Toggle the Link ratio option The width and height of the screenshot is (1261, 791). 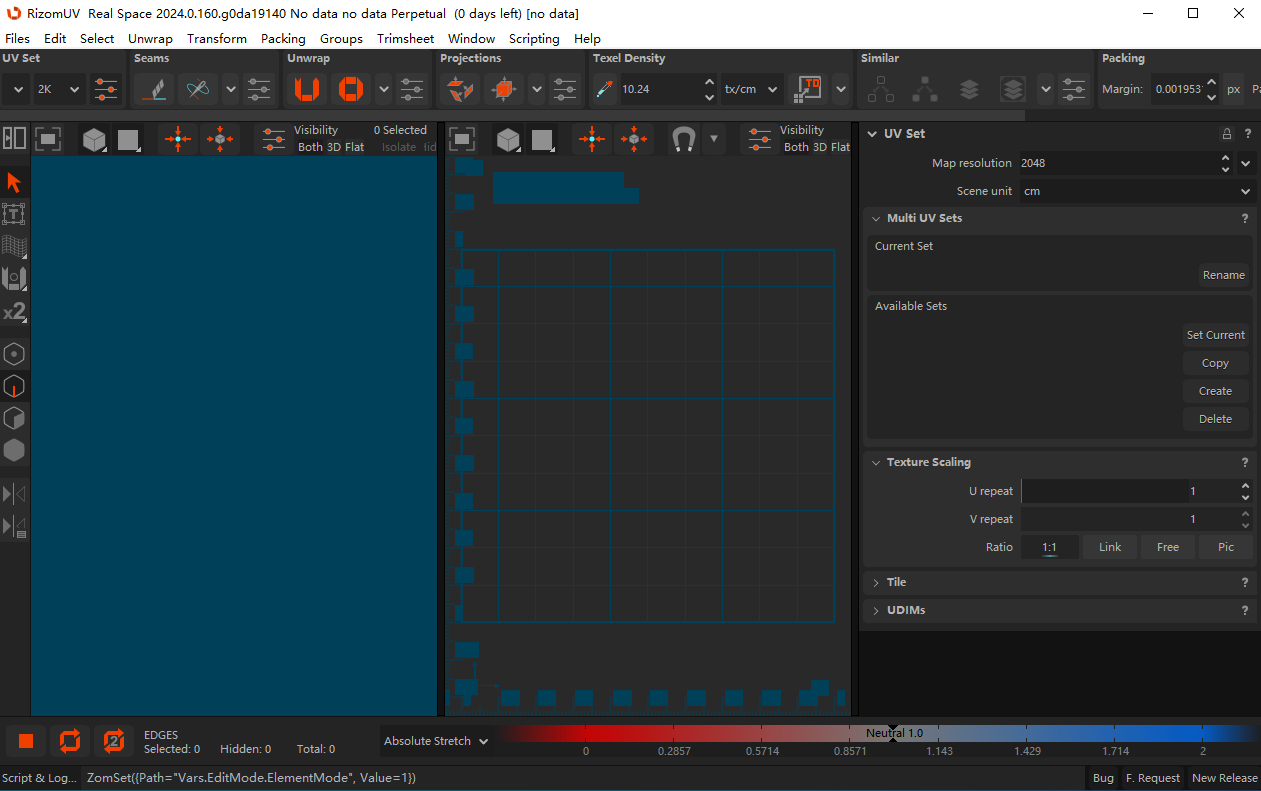click(x=1110, y=547)
